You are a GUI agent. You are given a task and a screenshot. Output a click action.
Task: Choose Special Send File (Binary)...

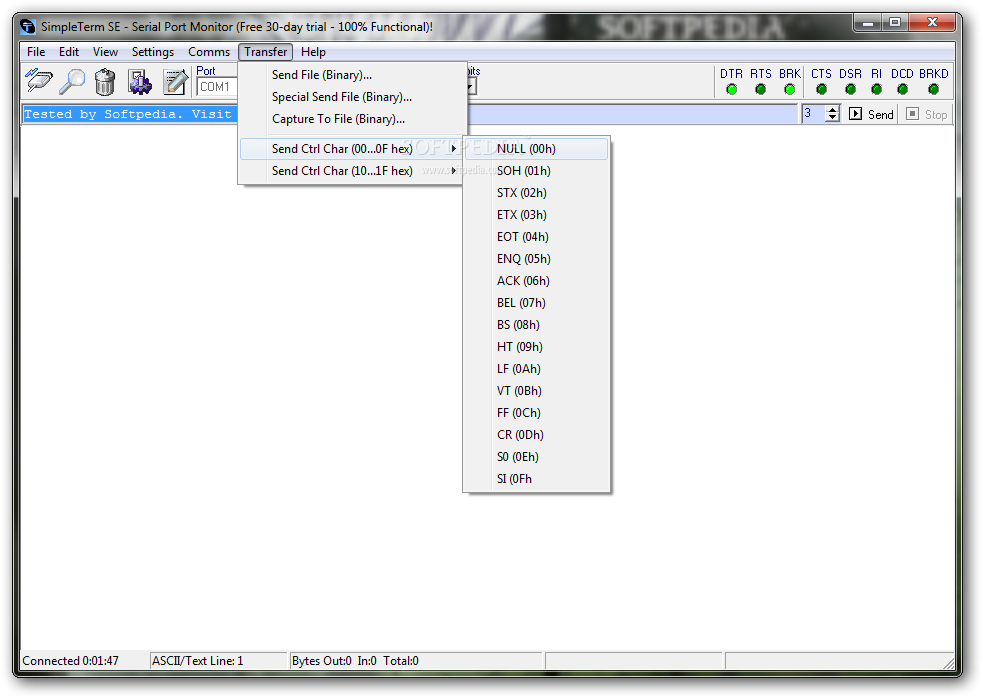point(353,97)
